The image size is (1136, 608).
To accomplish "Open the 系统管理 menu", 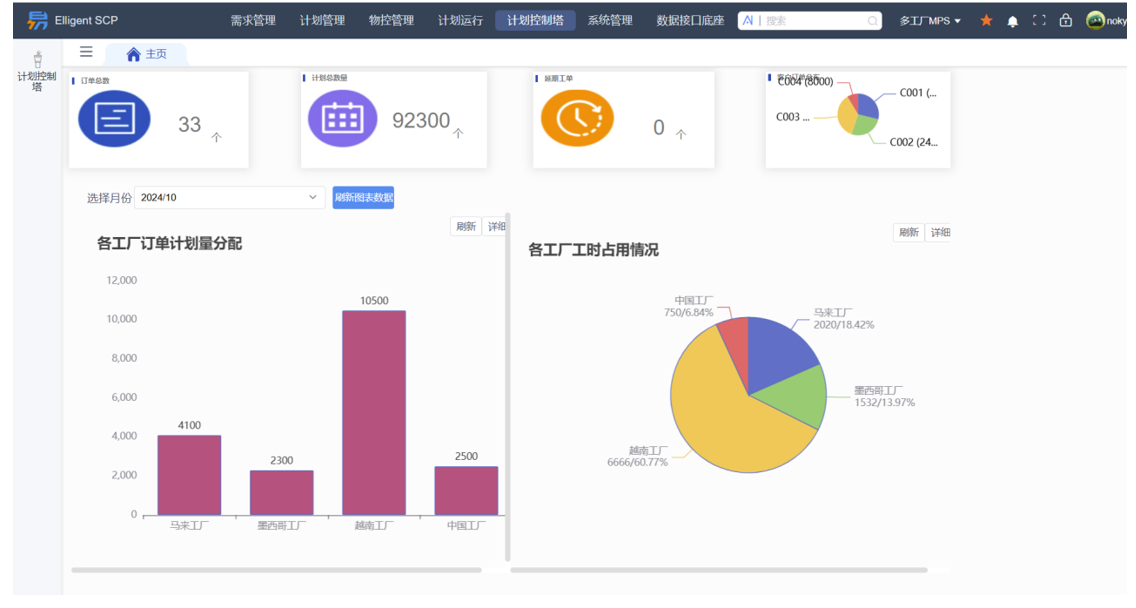I will (613, 19).
